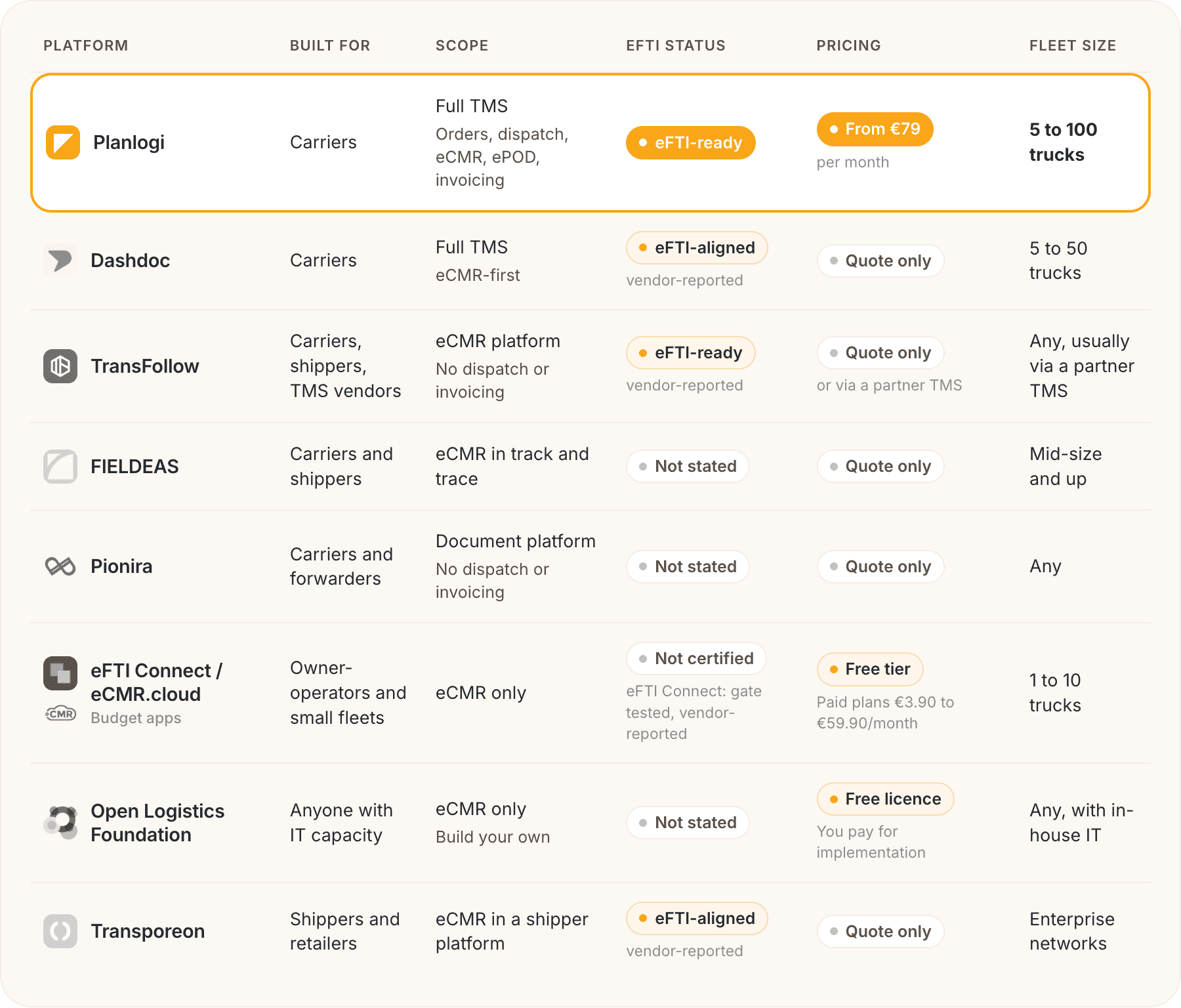This screenshot has height=1008, width=1181.
Task: Click the FIELDEAS platform name
Action: point(135,467)
